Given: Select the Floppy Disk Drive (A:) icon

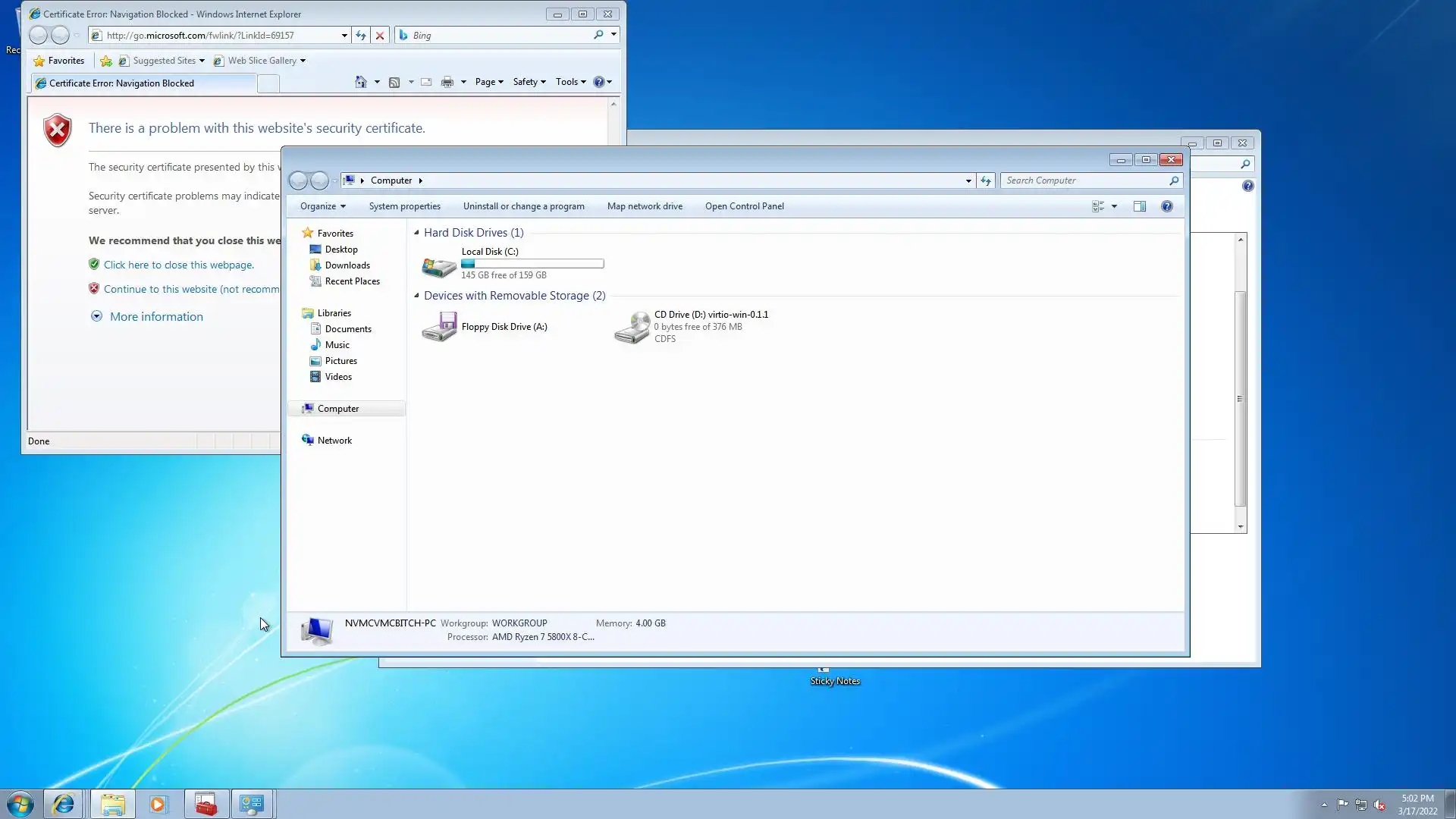Looking at the screenshot, I should (439, 327).
